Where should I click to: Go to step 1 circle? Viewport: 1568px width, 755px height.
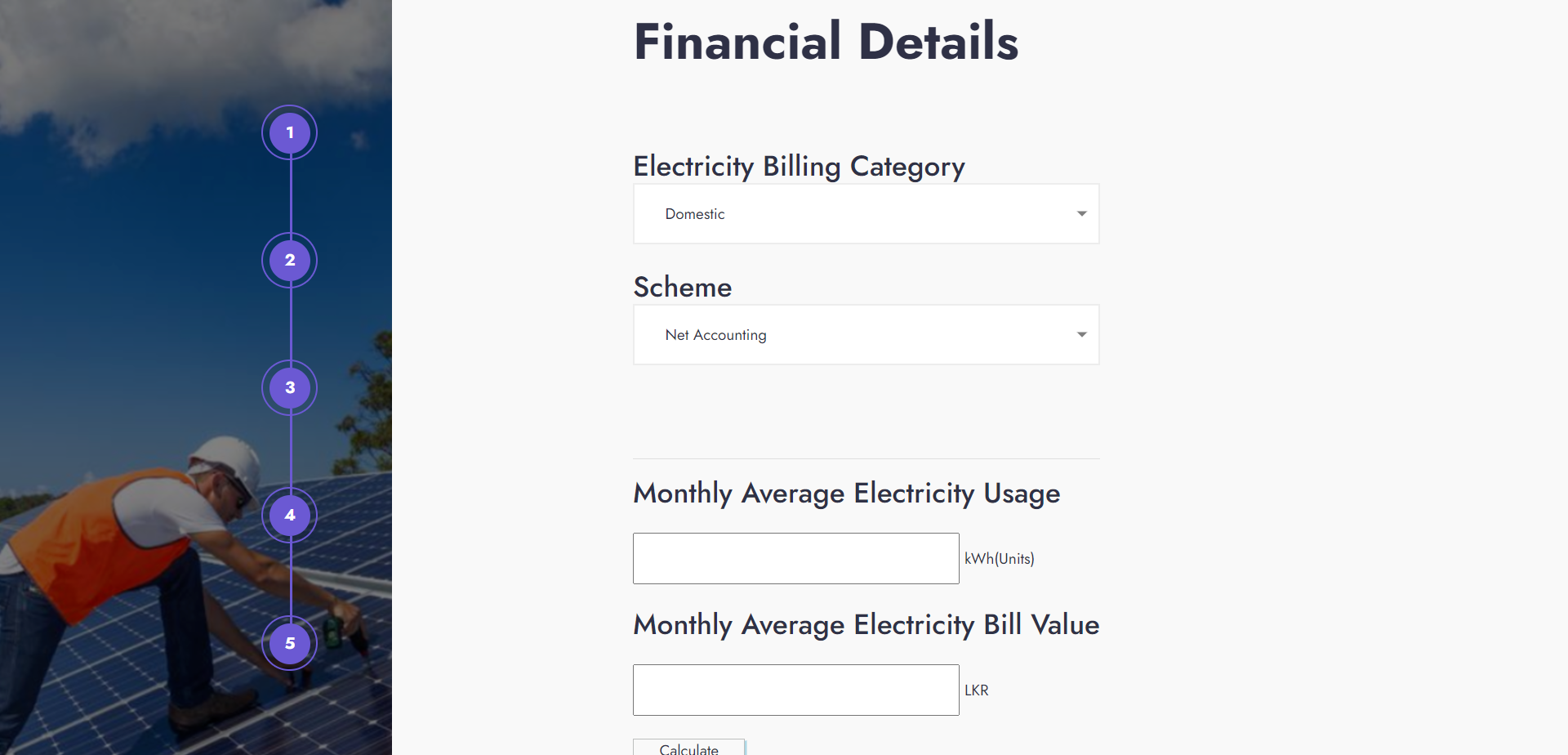pos(289,132)
